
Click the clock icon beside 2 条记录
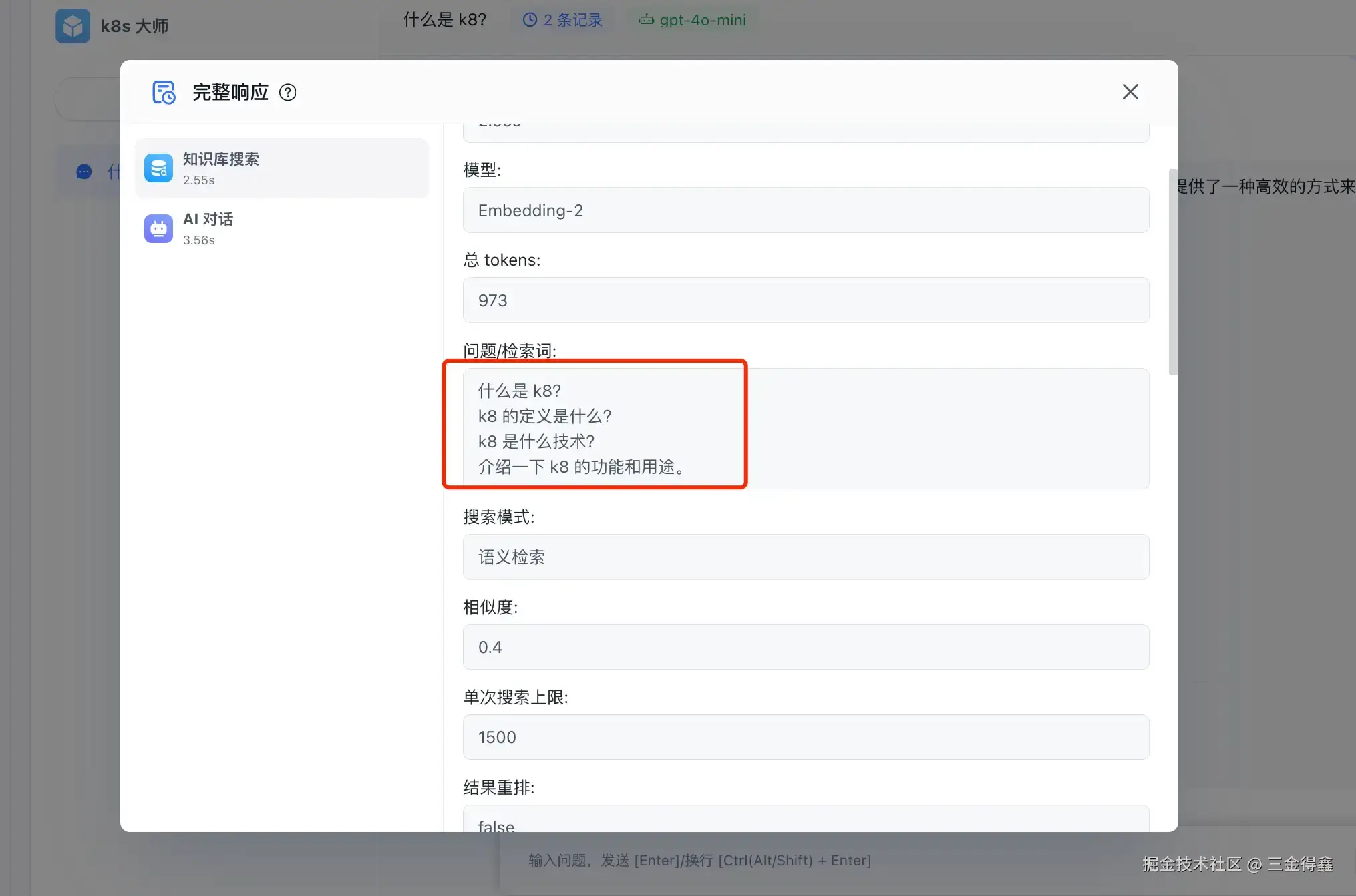point(530,20)
